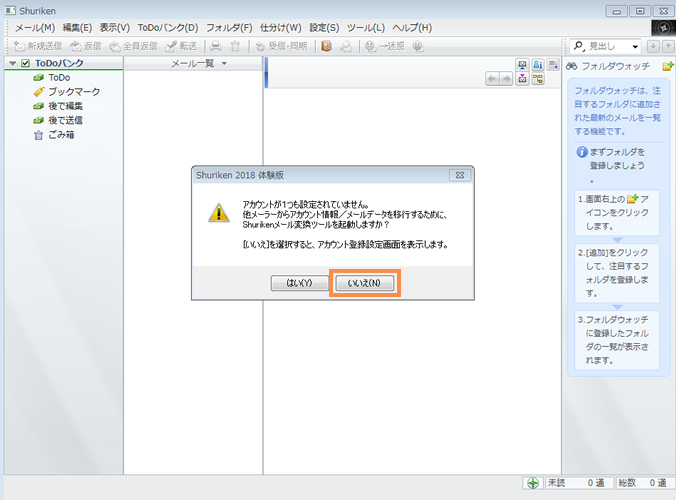Click the address book icon in toolbar
The height and width of the screenshot is (500, 676).
coord(326,46)
